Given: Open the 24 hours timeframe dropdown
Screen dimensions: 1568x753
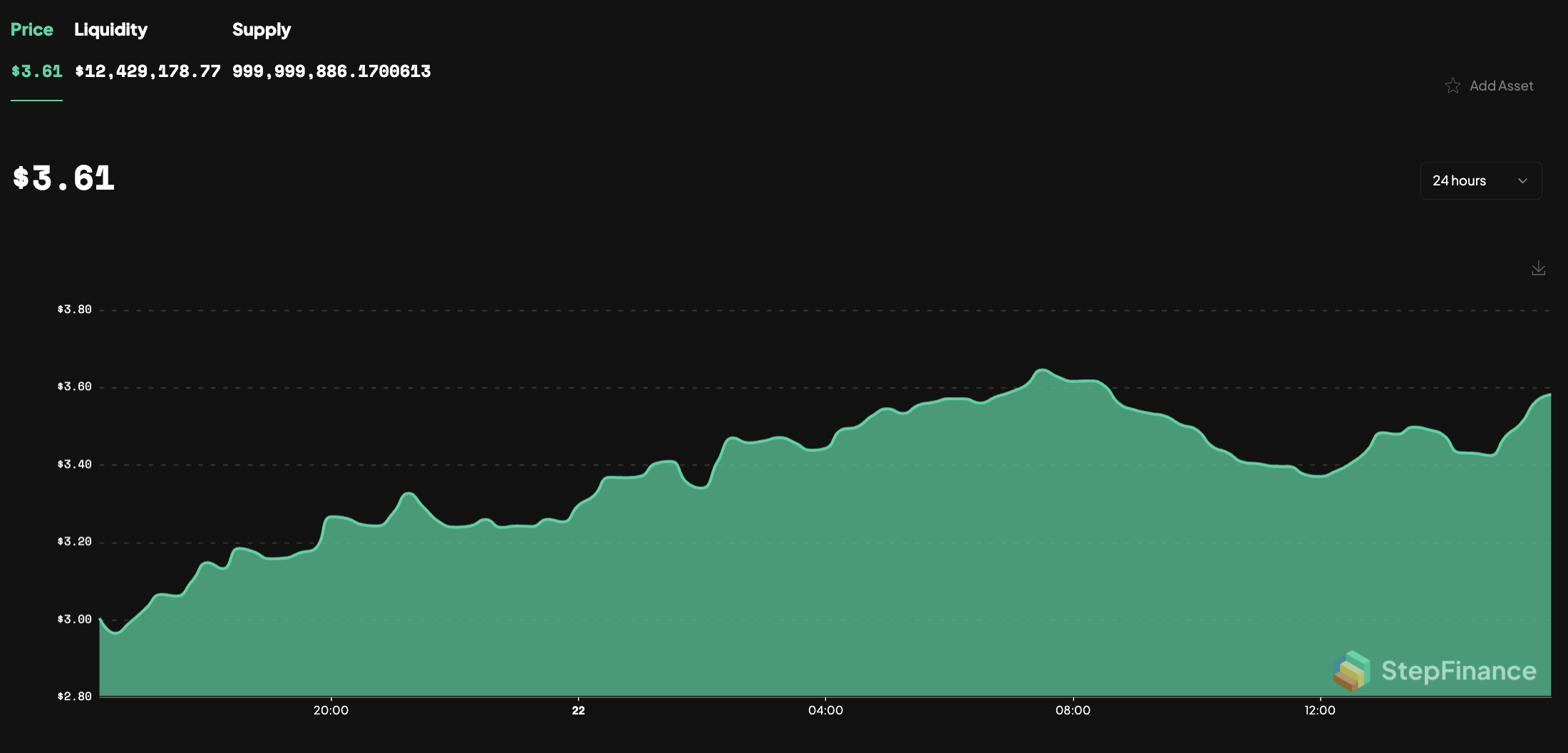Looking at the screenshot, I should tap(1480, 181).
